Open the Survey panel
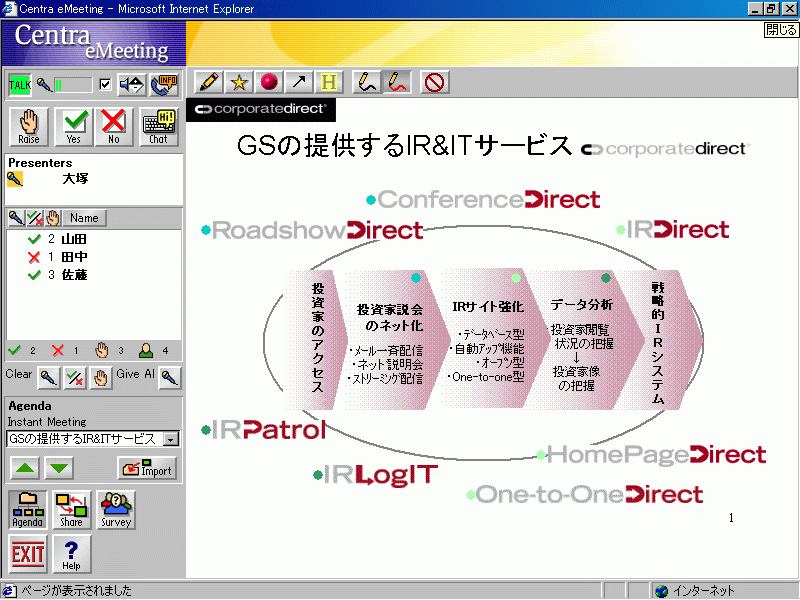 pyautogui.click(x=116, y=509)
